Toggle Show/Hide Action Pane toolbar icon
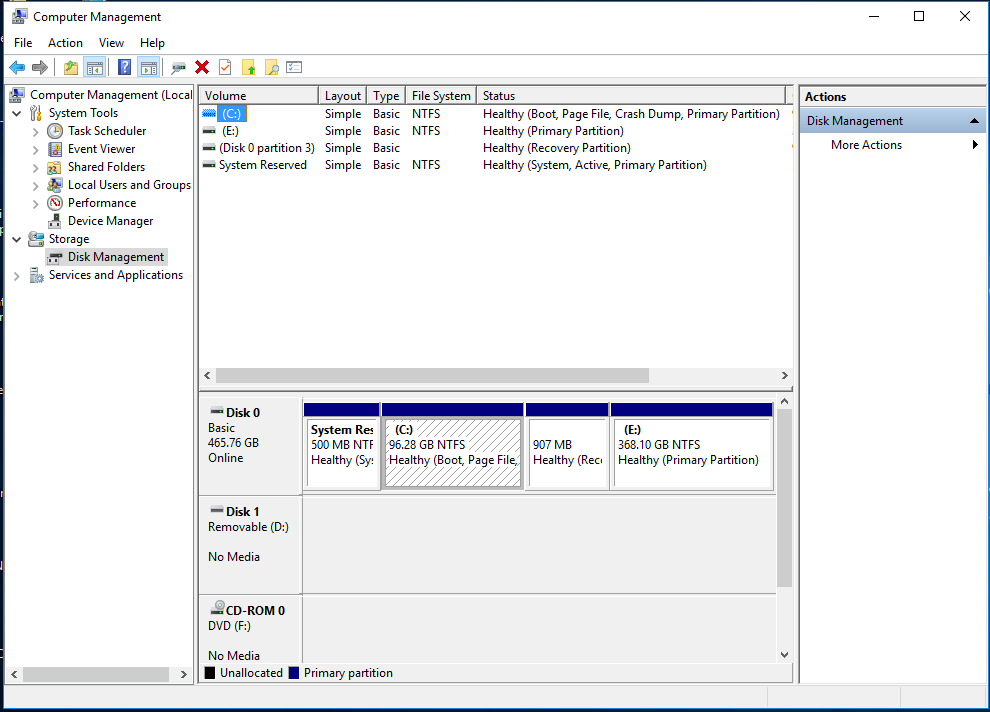990x712 pixels. pos(149,68)
